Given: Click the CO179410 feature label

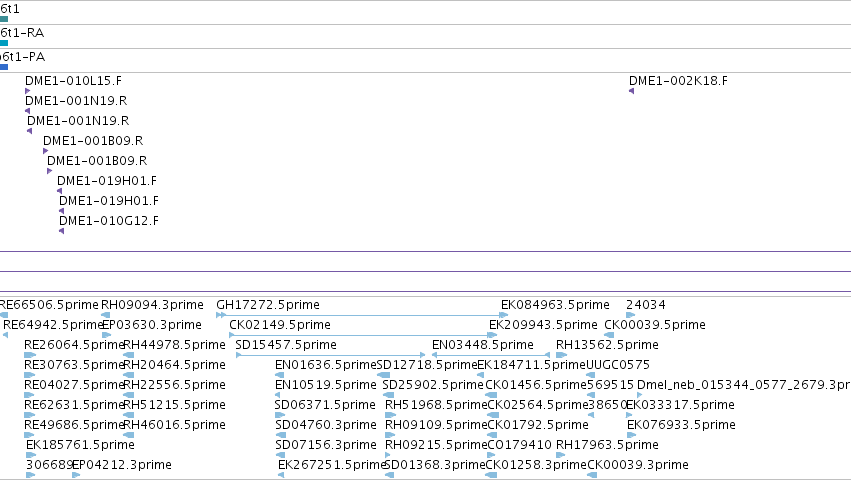Looking at the screenshot, I should (519, 445).
